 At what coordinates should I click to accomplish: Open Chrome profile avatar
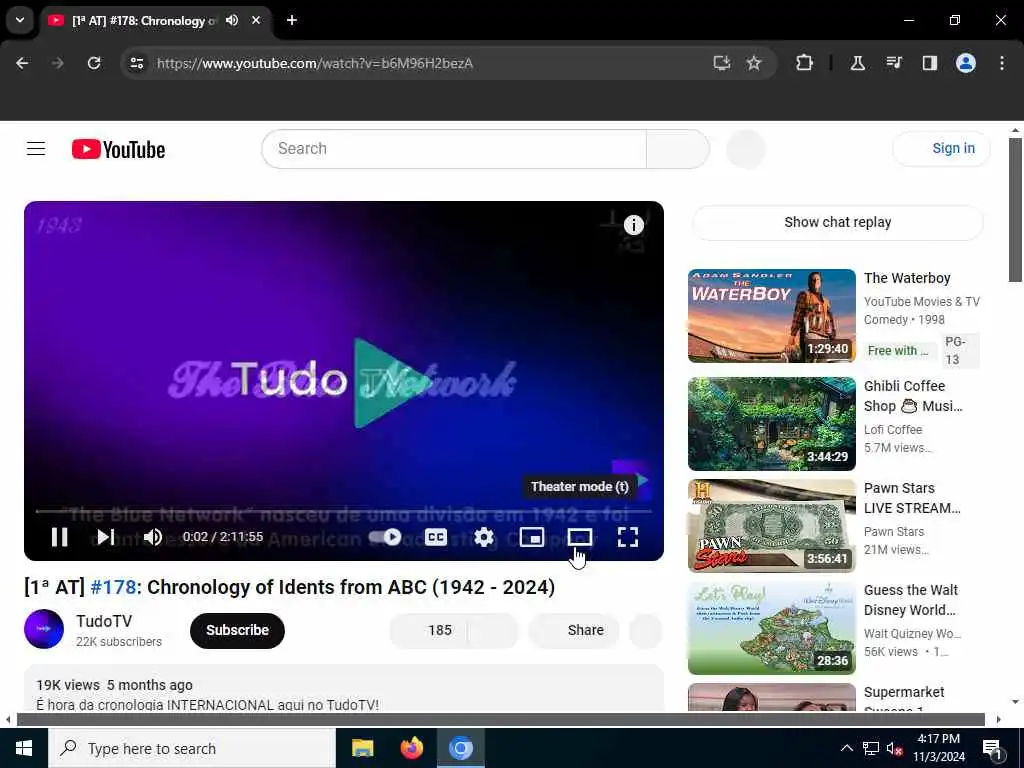(966, 63)
